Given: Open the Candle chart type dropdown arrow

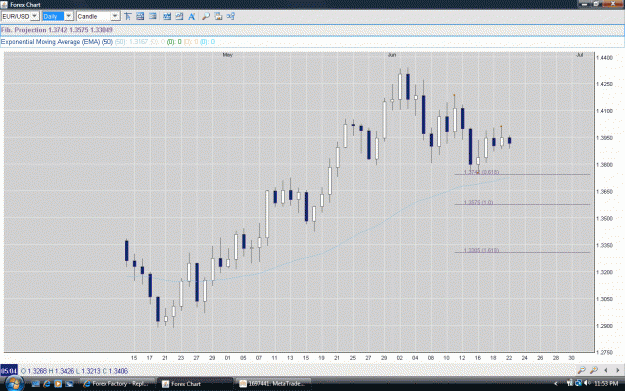Looking at the screenshot, I should click(115, 16).
